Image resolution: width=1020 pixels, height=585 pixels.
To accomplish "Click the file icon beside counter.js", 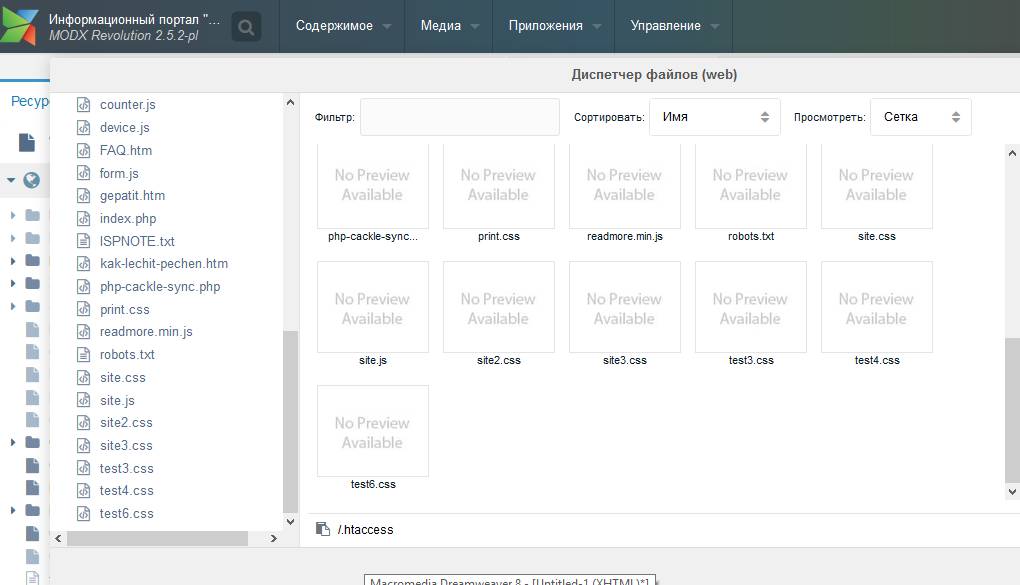I will (x=84, y=105).
